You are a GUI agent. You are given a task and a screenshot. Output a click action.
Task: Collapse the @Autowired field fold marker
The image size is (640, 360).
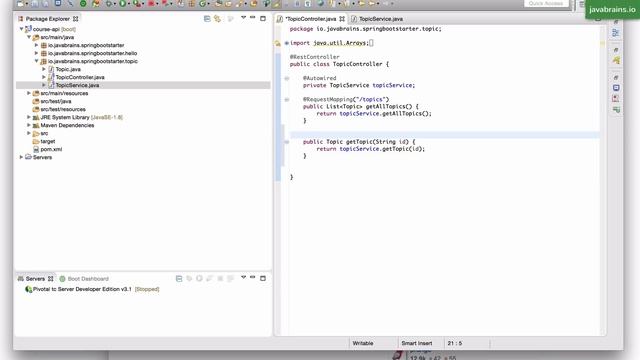click(287, 78)
